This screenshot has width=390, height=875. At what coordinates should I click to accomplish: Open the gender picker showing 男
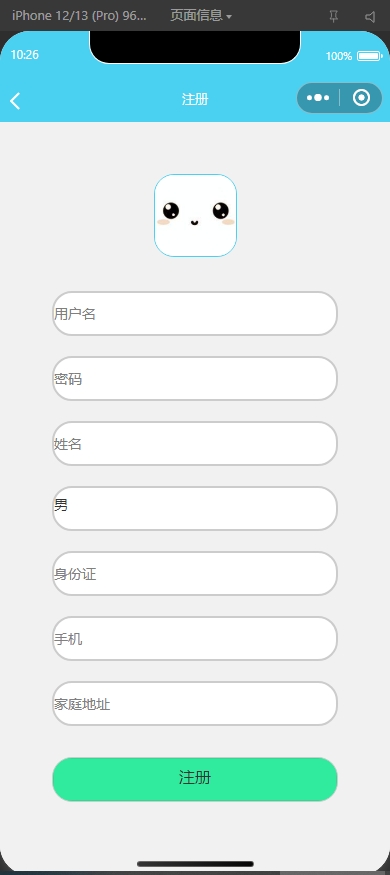(x=195, y=508)
